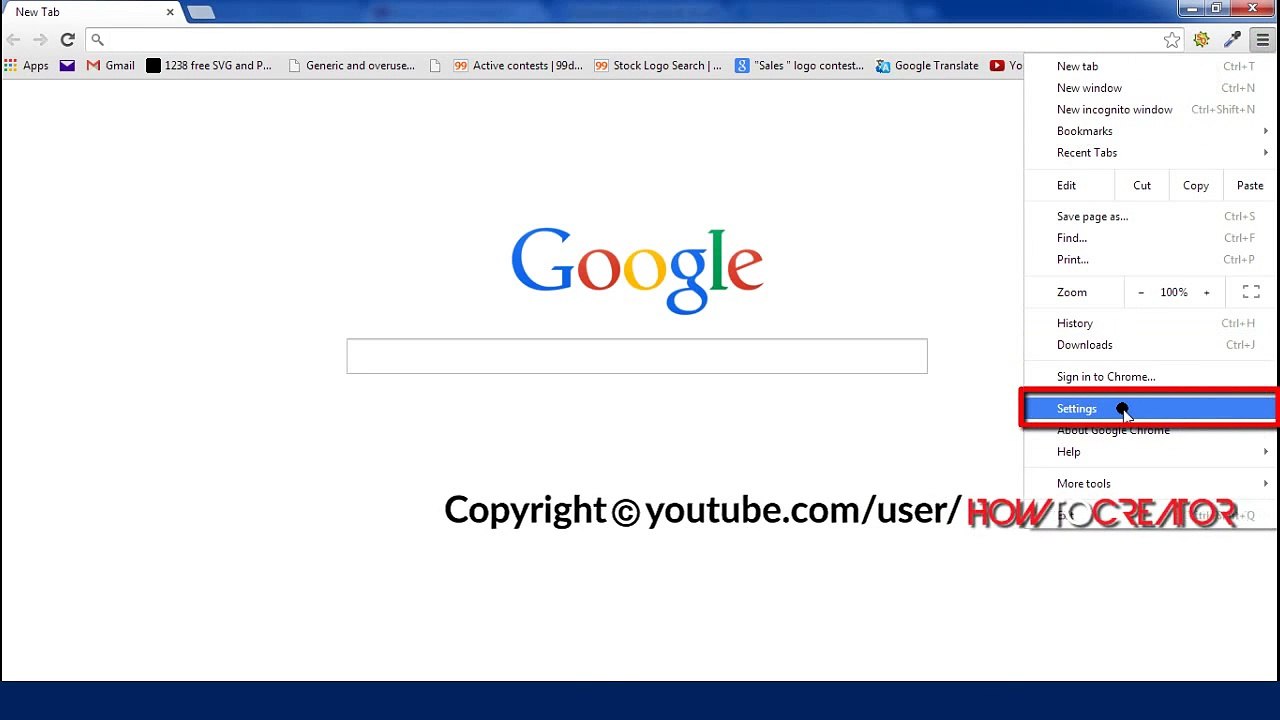1280x720 pixels.
Task: Close the New Tab tab
Action: 170,12
